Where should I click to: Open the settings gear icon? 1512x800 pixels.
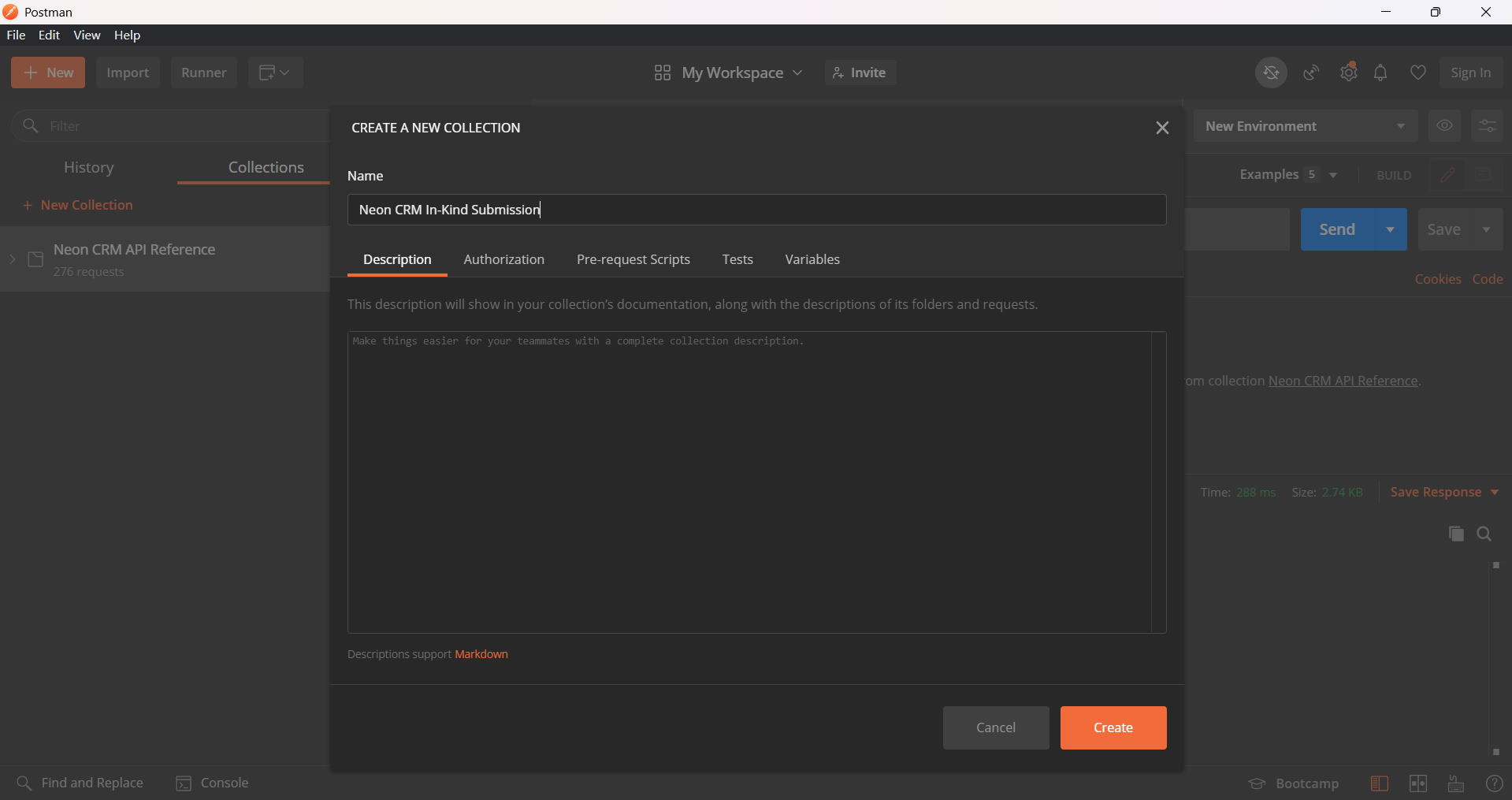[x=1349, y=73]
